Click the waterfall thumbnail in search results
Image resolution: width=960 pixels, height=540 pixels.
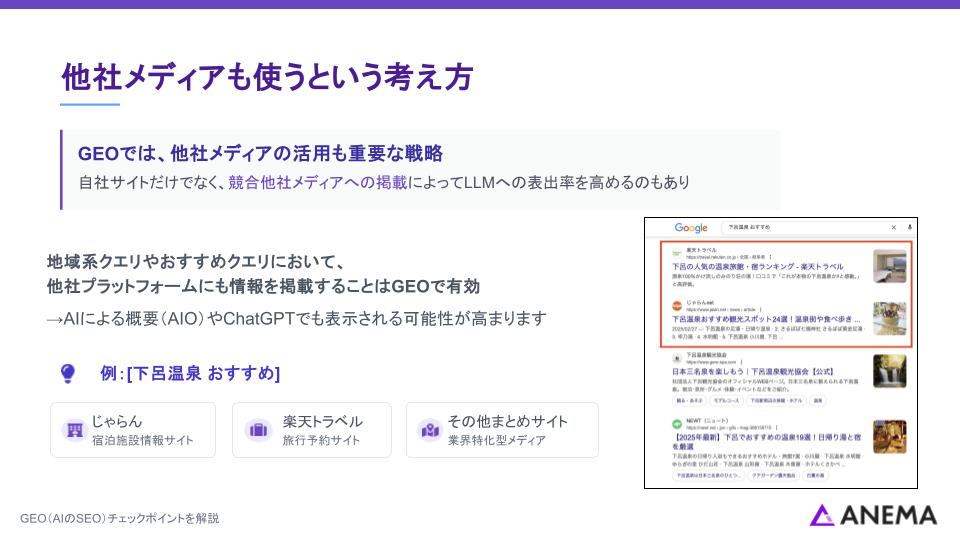[x=889, y=371]
